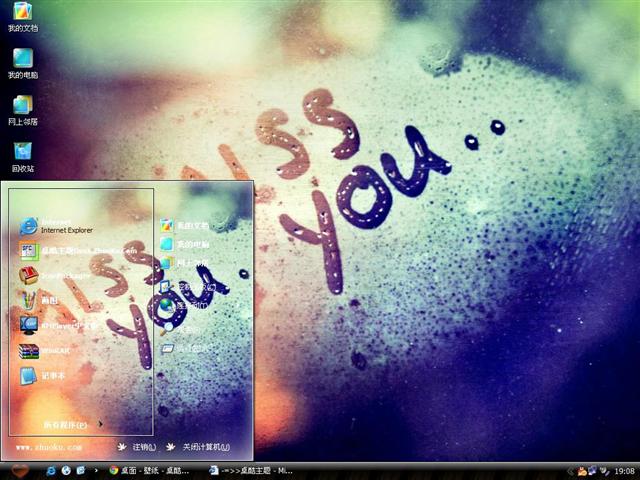Screen dimensions: 640x480
Task: Open 回收站 recycle bin on desktop
Action: click(23, 158)
